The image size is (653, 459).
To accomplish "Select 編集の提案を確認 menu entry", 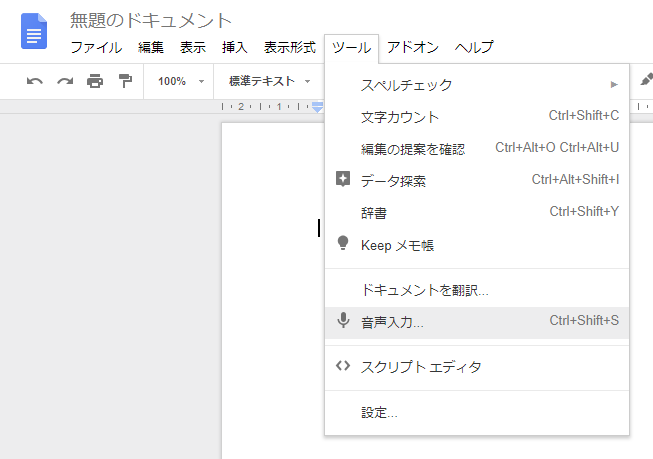I will tap(477, 149).
